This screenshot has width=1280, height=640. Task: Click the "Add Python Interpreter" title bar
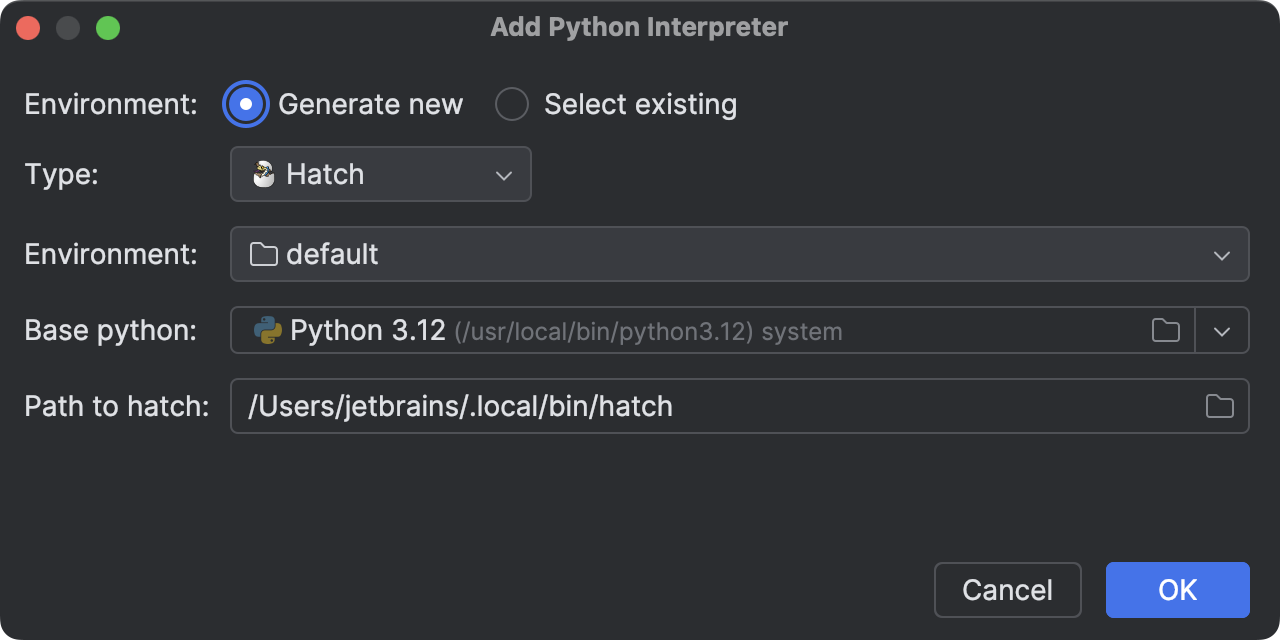point(639,28)
